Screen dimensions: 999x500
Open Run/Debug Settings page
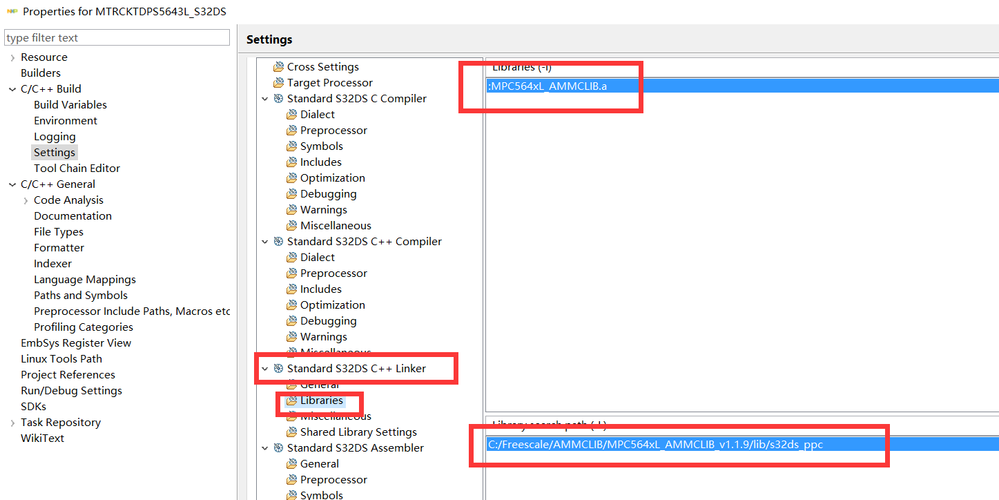pos(71,391)
